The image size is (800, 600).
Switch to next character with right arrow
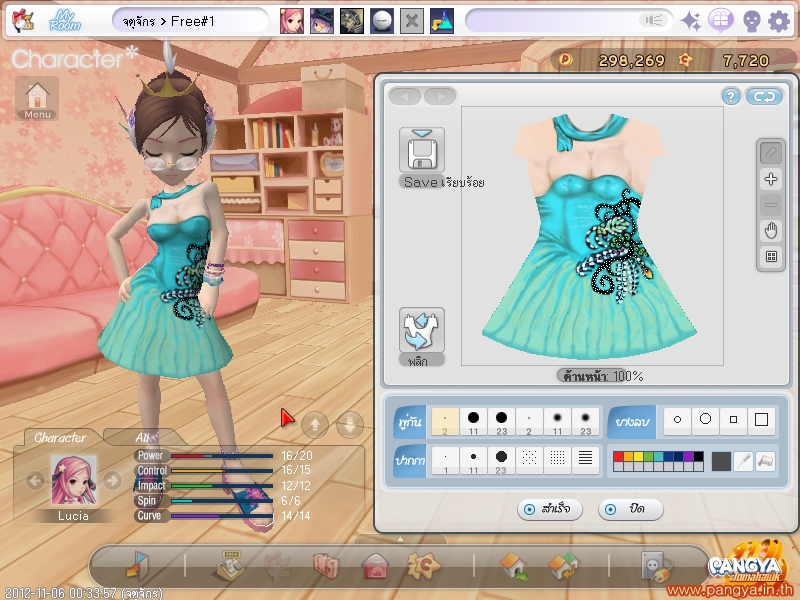point(112,480)
